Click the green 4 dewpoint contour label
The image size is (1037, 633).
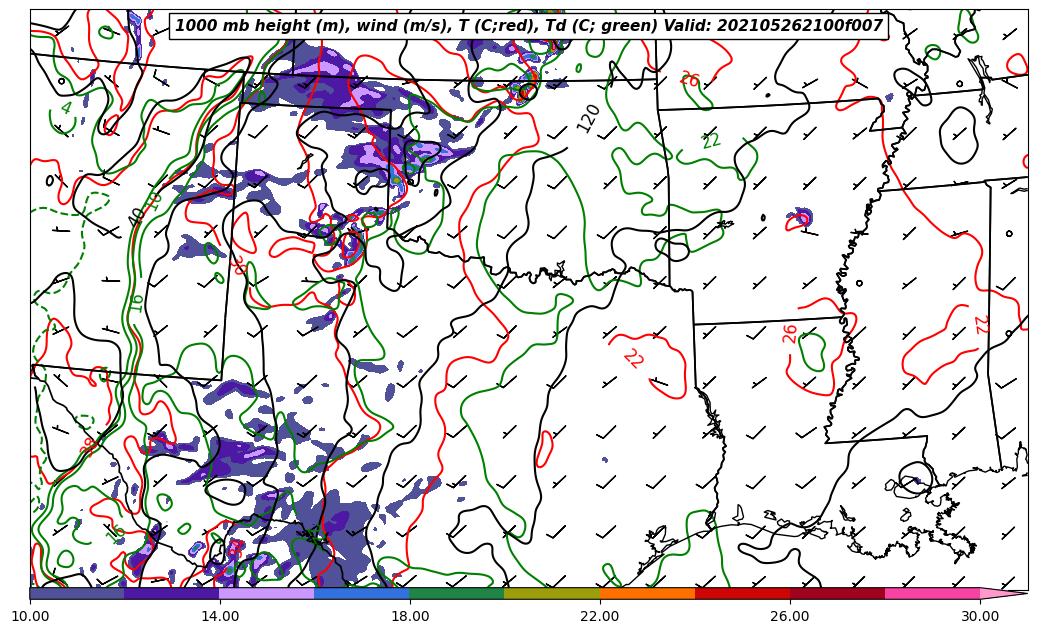coord(66,108)
